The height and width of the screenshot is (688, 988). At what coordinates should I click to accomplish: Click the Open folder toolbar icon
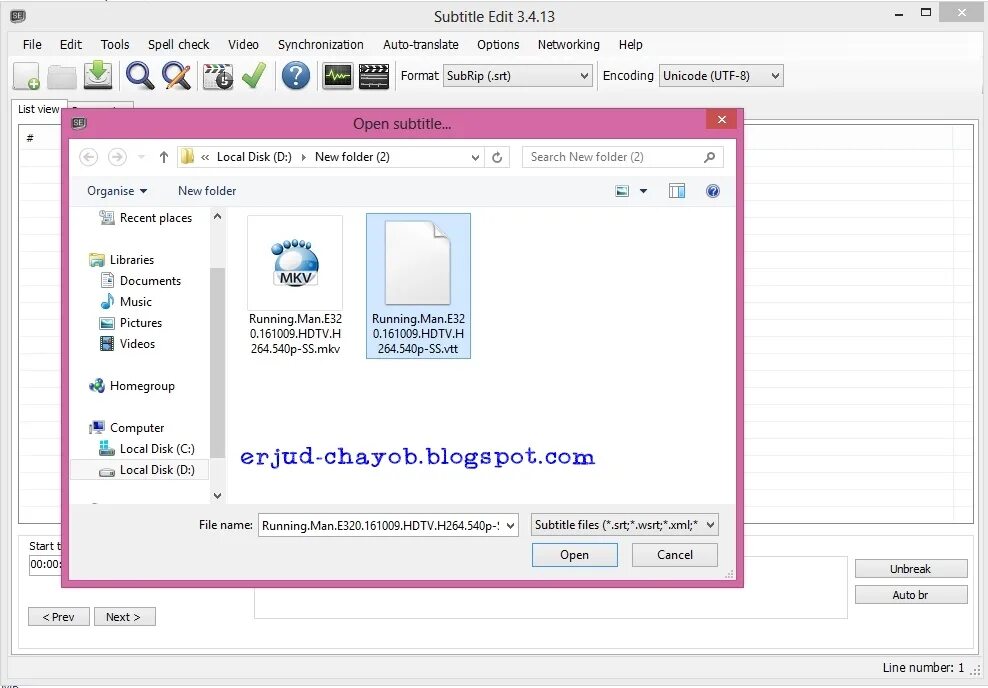coord(62,76)
